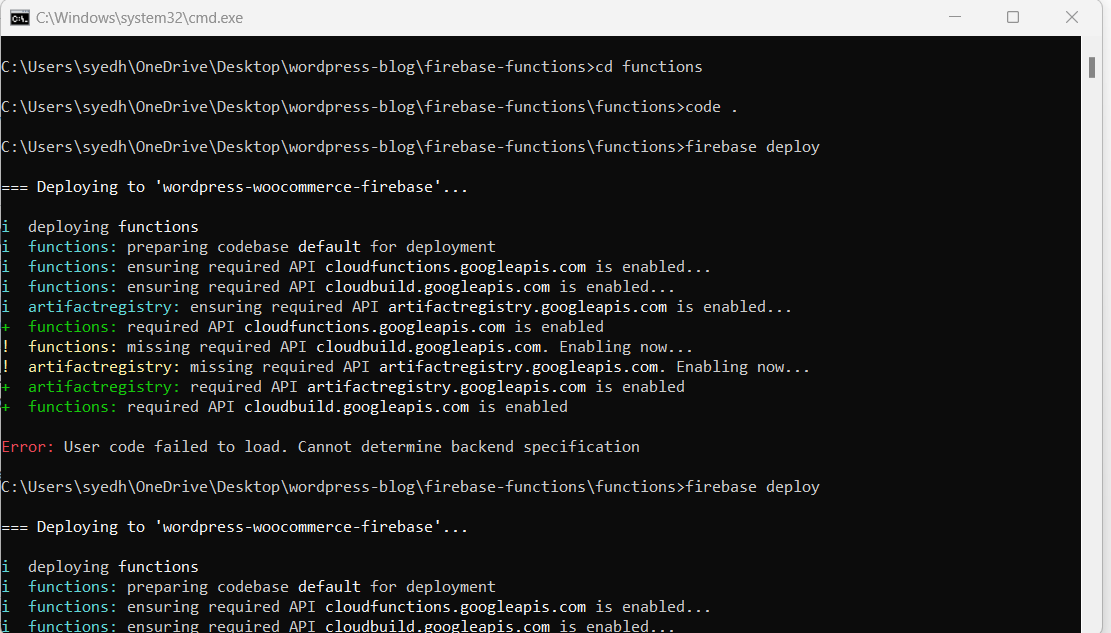
Task: Maximize the command prompt window
Action: [x=1013, y=16]
